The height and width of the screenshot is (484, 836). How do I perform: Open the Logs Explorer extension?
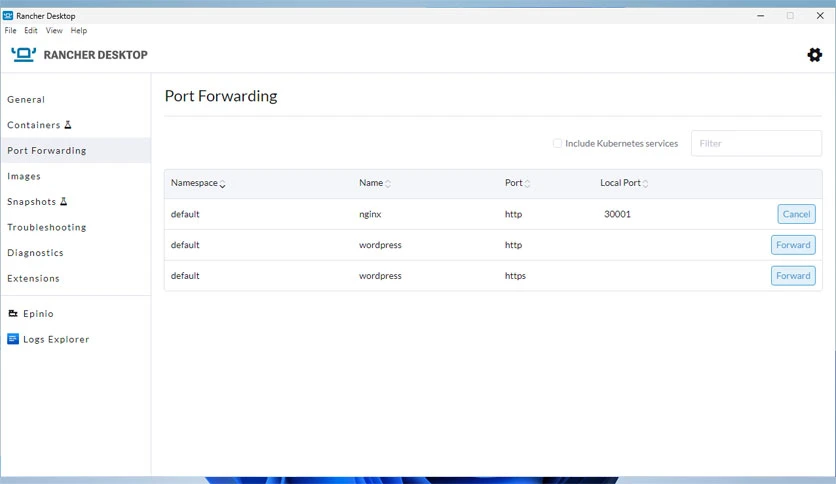[76, 339]
